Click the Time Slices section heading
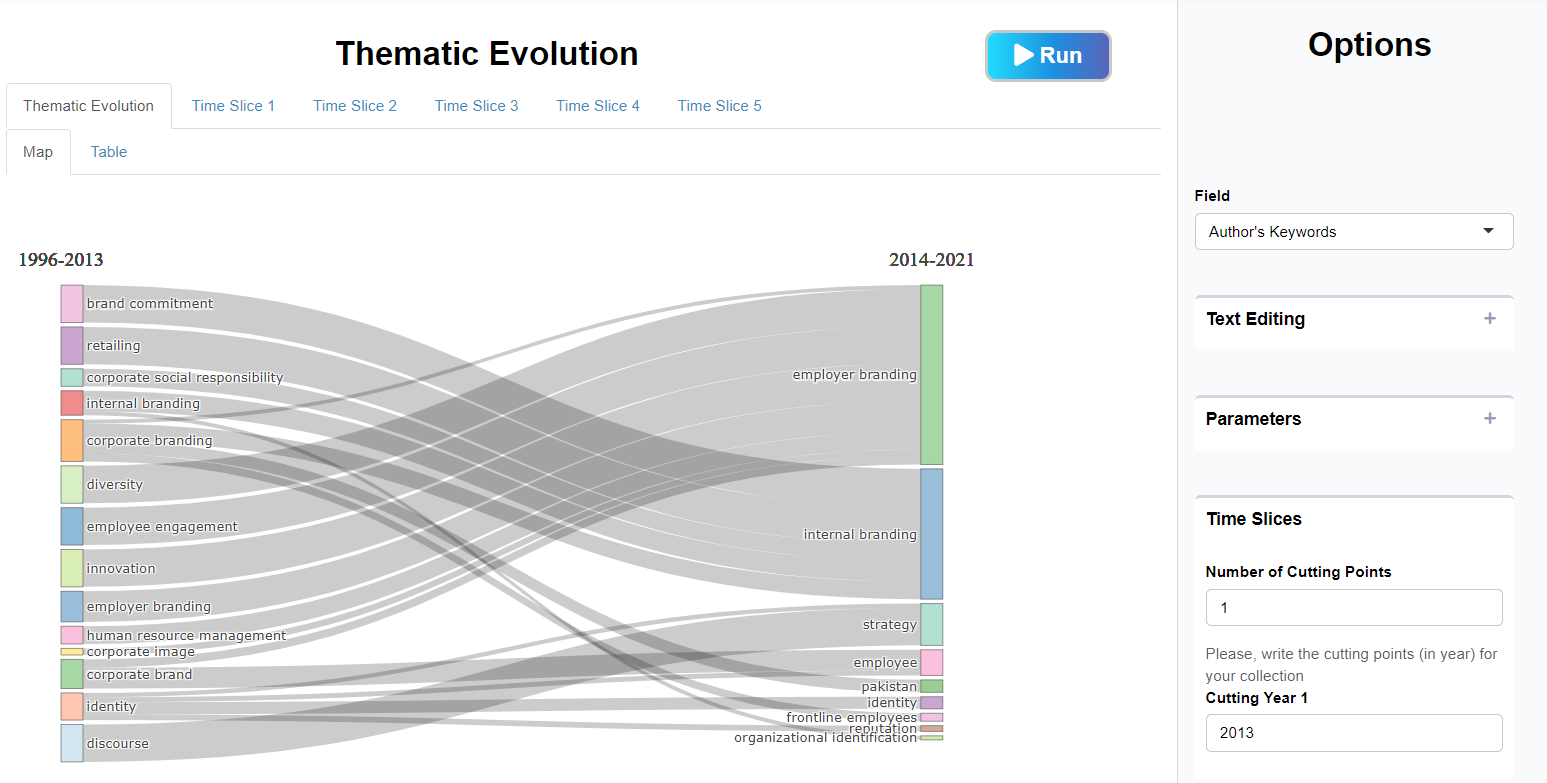The width and height of the screenshot is (1547, 783). pos(1254,519)
